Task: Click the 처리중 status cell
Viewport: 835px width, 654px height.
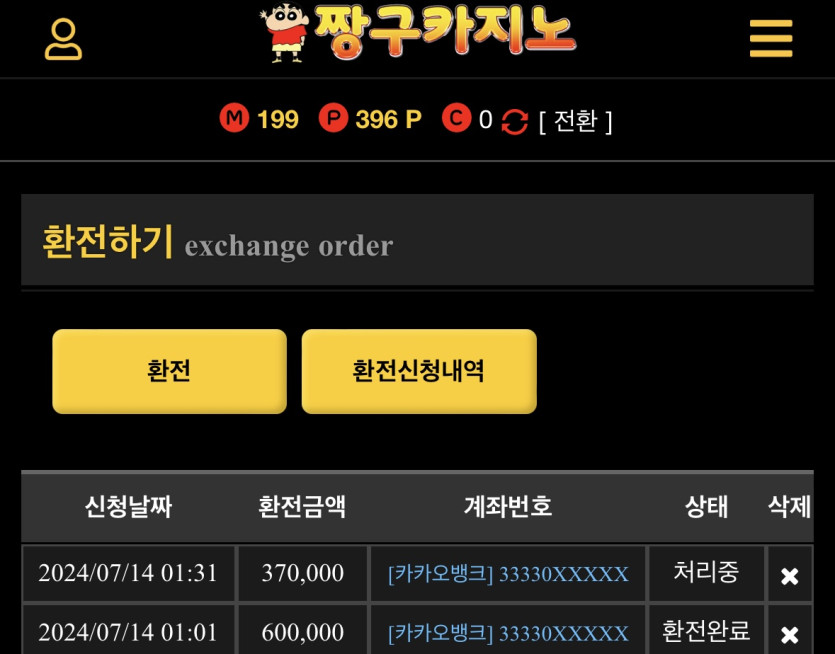Action: (706, 572)
